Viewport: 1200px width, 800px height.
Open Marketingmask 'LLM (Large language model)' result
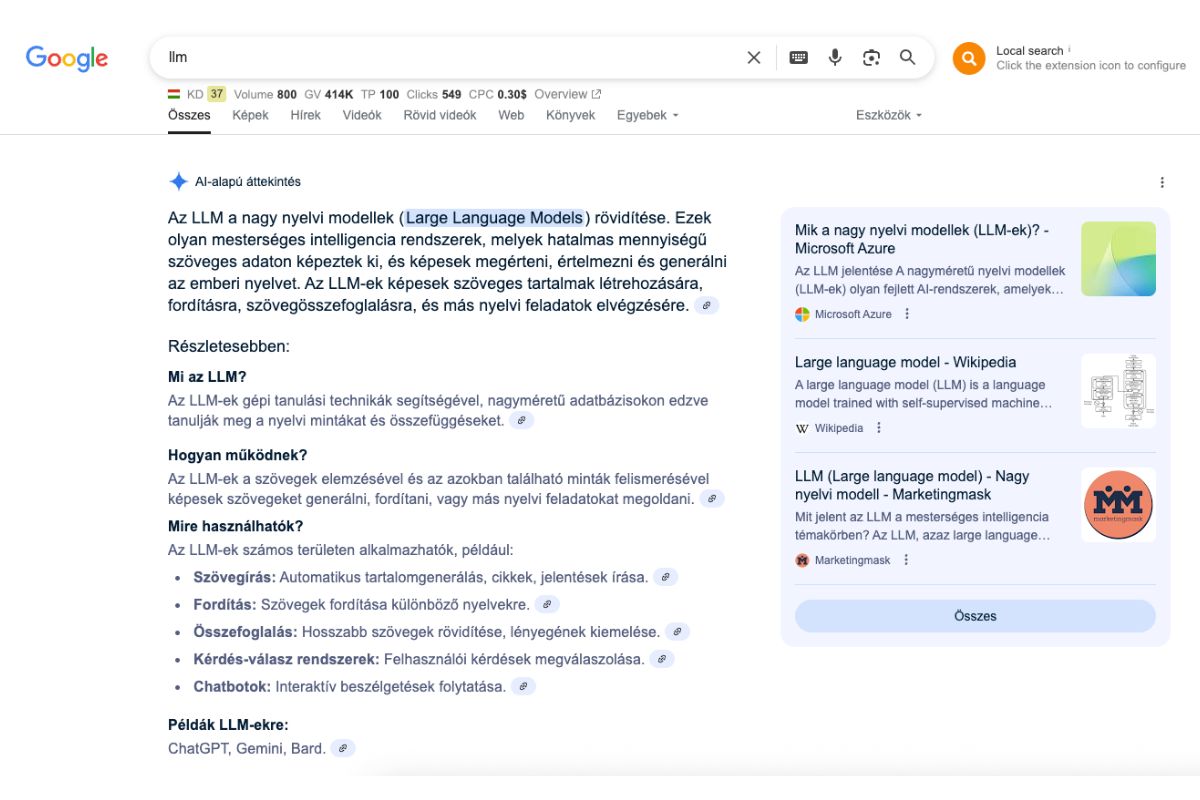pos(912,485)
